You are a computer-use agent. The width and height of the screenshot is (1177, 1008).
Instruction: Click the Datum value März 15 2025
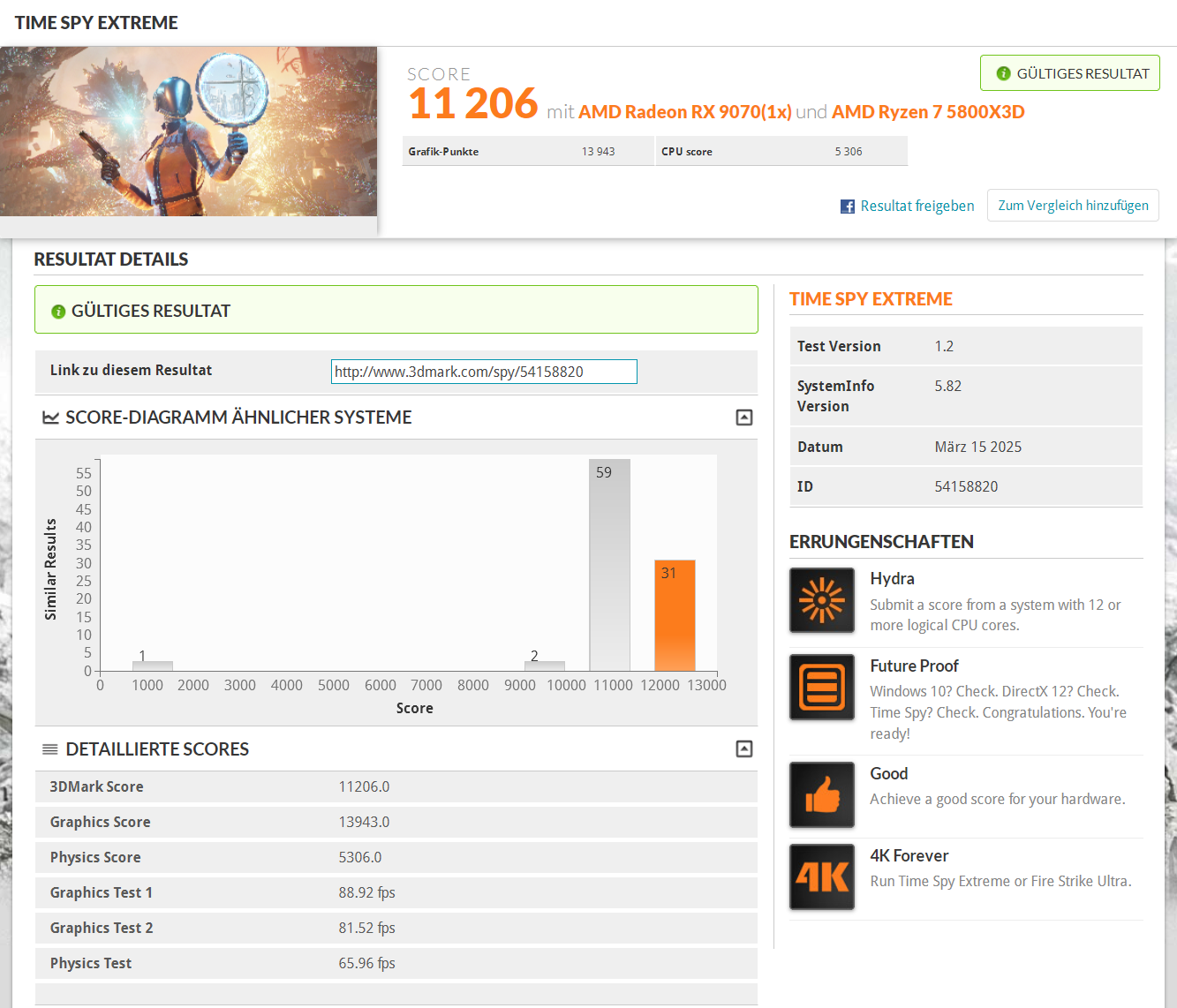coord(978,447)
